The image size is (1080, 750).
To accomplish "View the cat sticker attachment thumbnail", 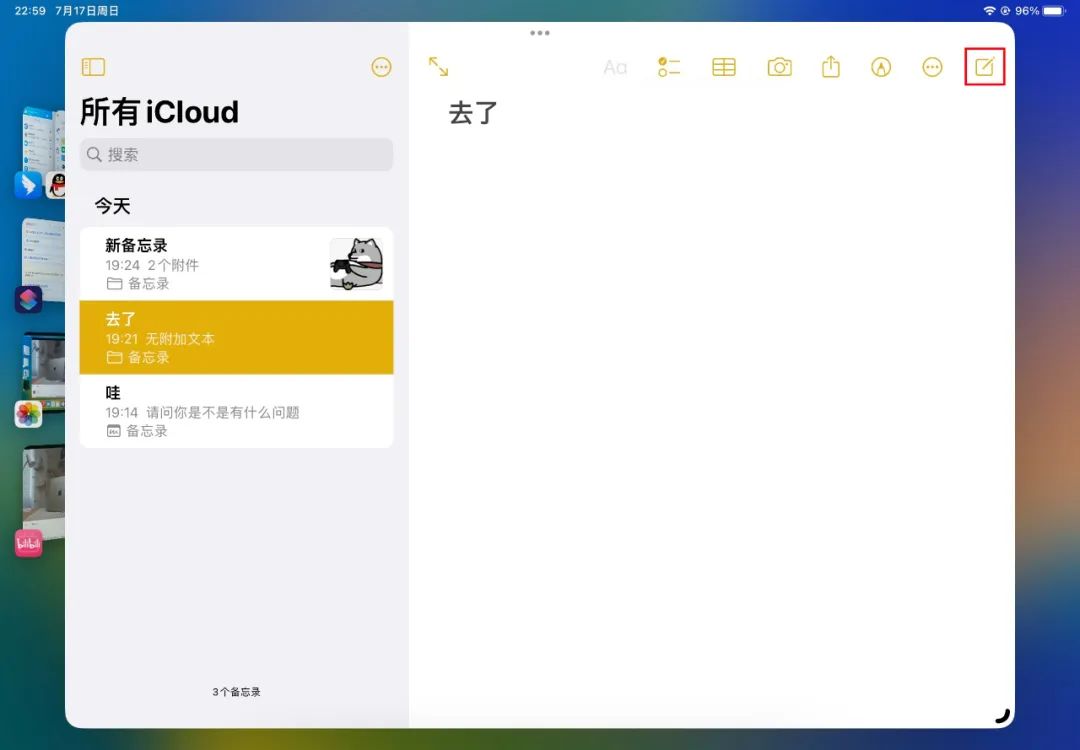I will pyautogui.click(x=357, y=263).
